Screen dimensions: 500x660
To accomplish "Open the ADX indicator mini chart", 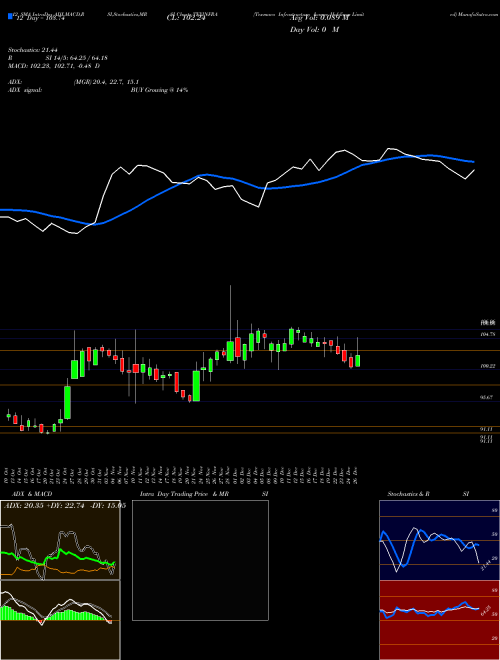I will (x=60, y=540).
